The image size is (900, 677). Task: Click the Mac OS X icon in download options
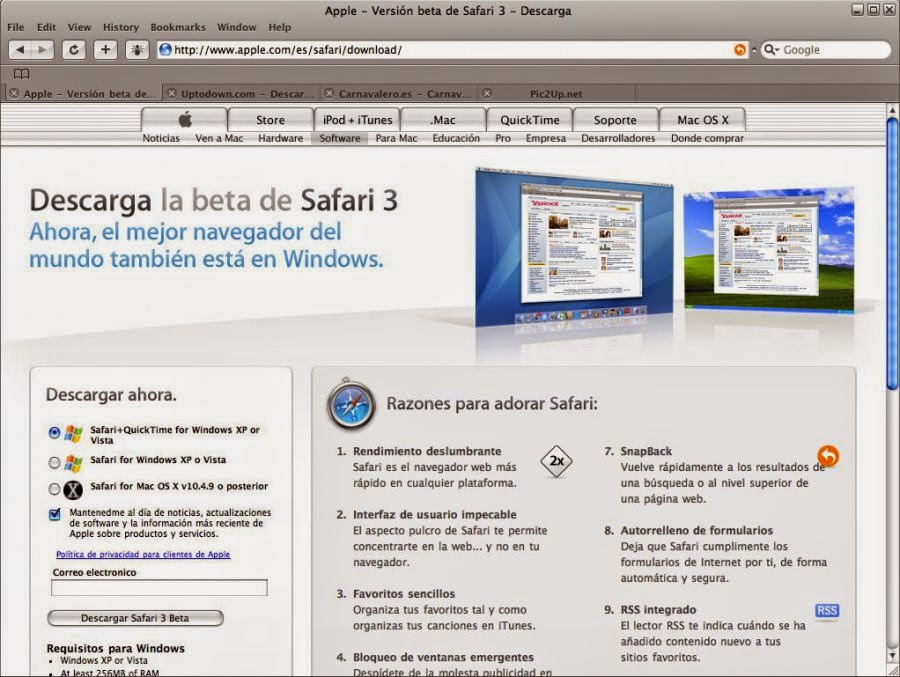[73, 489]
